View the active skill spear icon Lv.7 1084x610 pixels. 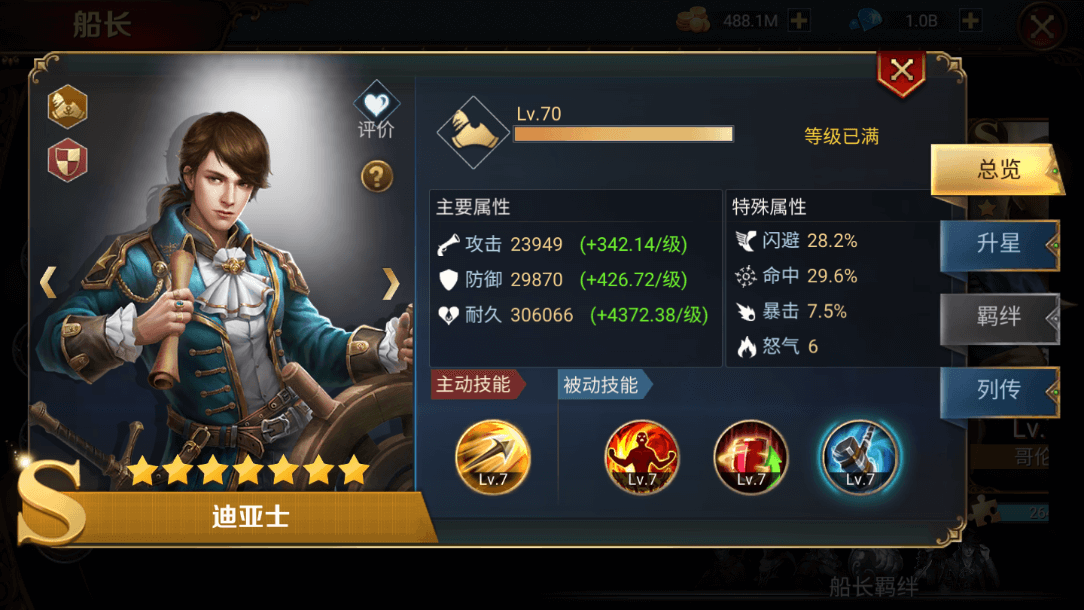493,457
